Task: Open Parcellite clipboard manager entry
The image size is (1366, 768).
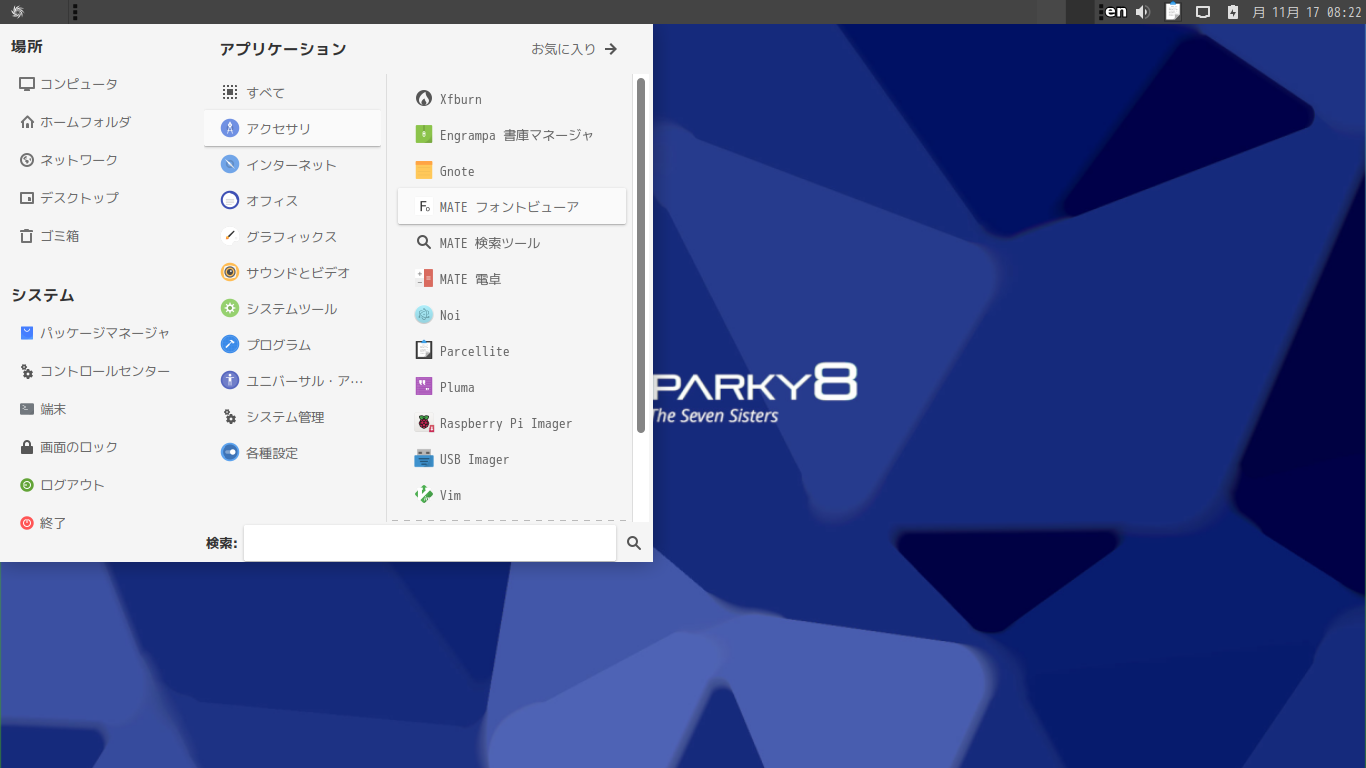Action: [x=512, y=351]
